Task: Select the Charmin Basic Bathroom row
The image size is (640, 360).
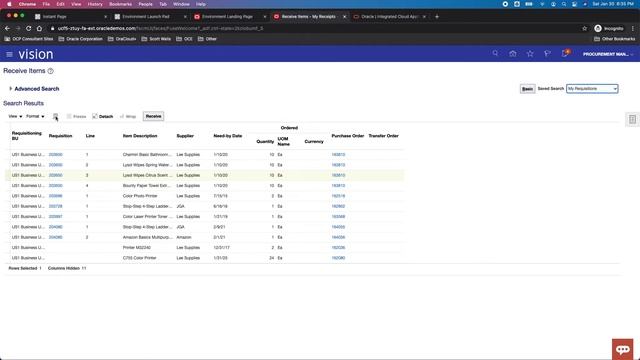Action: tap(204, 155)
